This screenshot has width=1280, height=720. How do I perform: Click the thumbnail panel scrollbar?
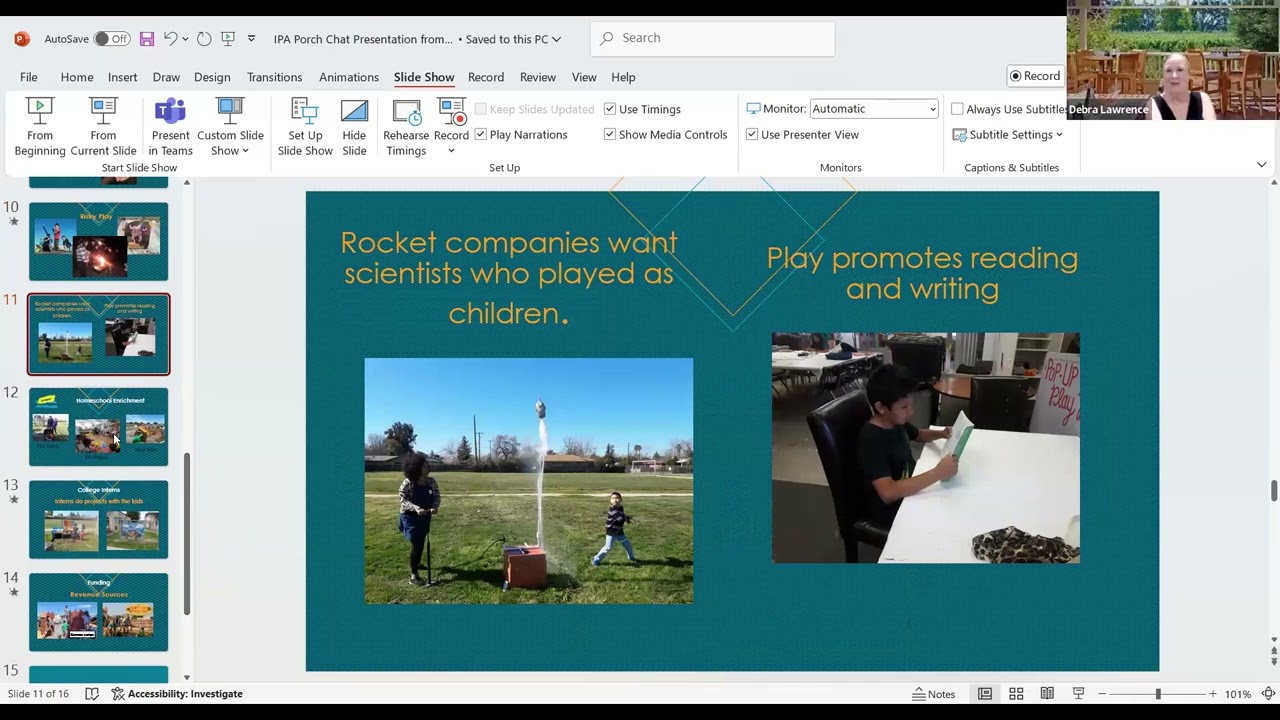[186, 533]
